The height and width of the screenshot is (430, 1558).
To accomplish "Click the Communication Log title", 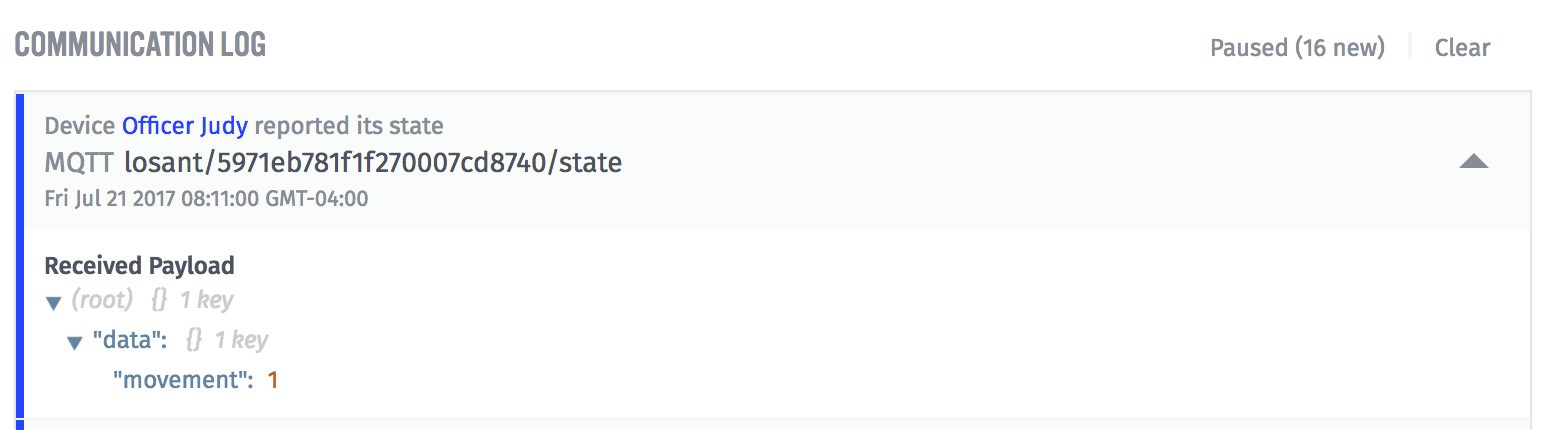I will 140,45.
